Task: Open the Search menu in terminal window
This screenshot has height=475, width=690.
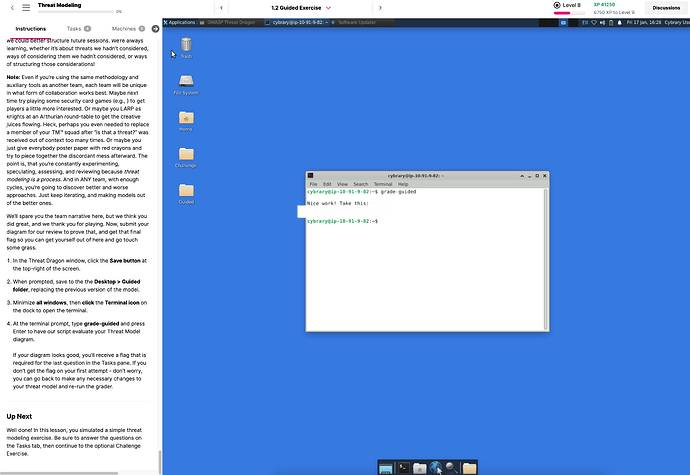Action: 359,184
